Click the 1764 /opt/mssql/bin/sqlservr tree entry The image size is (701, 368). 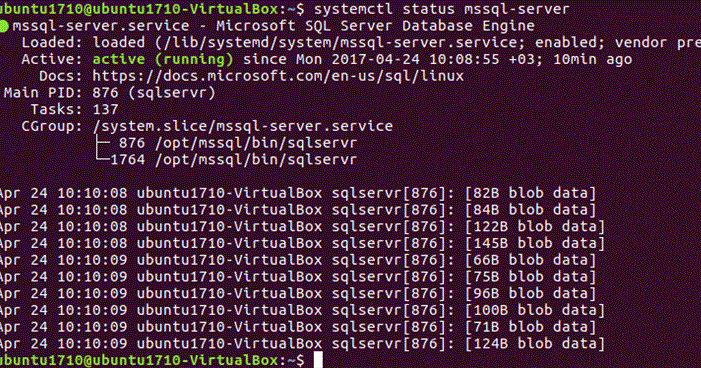click(x=233, y=160)
